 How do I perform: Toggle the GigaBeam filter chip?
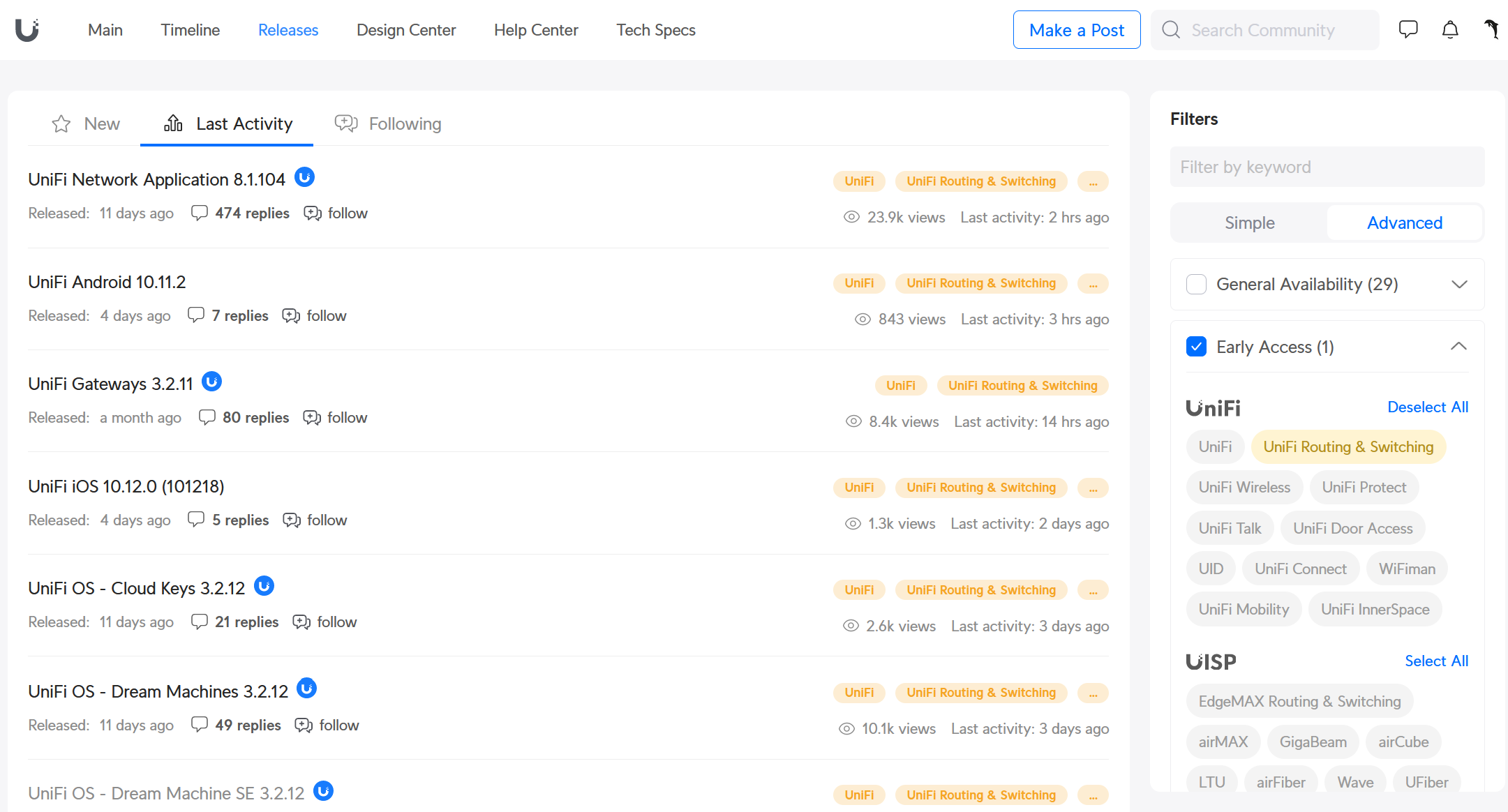coord(1313,742)
